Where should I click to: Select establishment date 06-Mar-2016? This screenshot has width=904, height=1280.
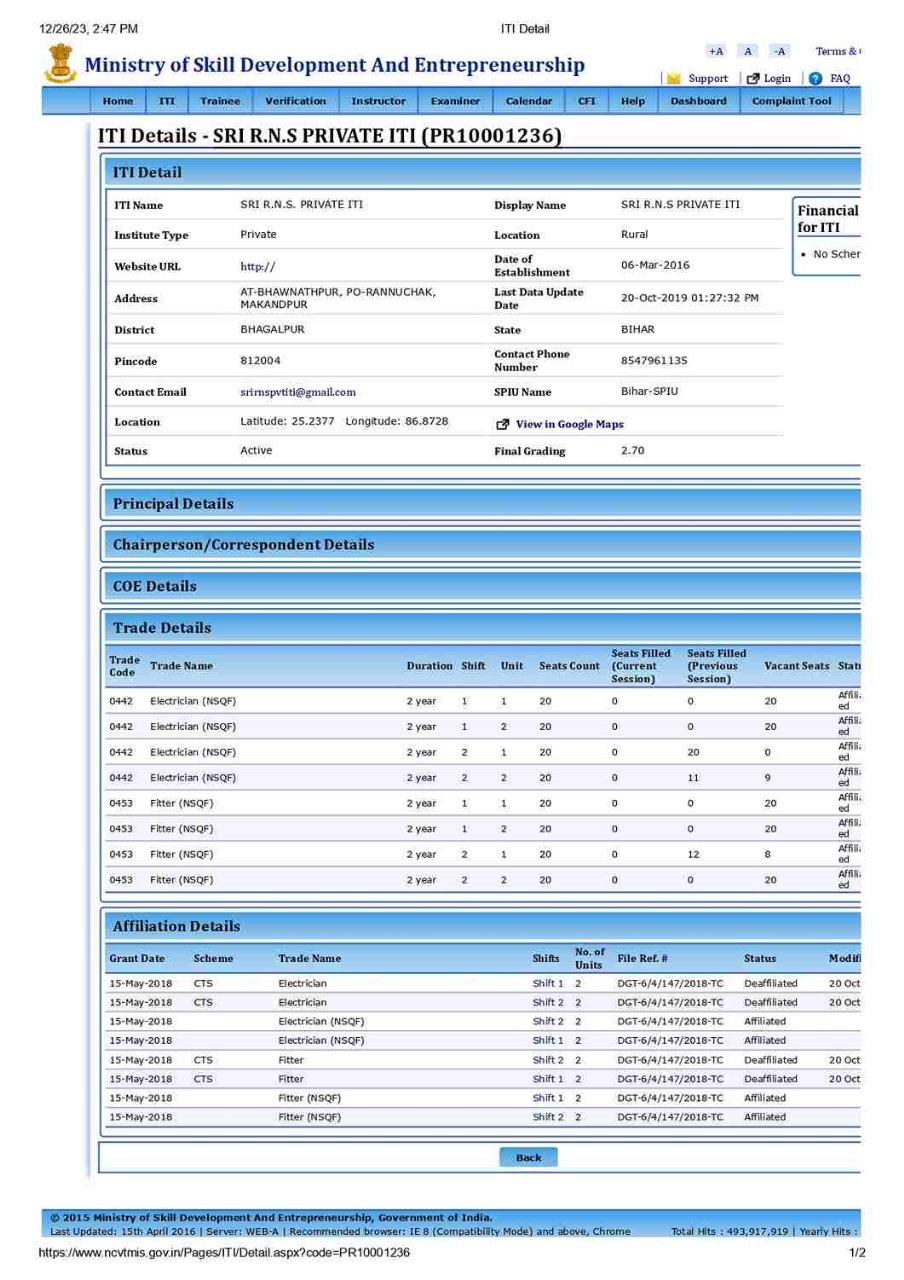(x=655, y=265)
